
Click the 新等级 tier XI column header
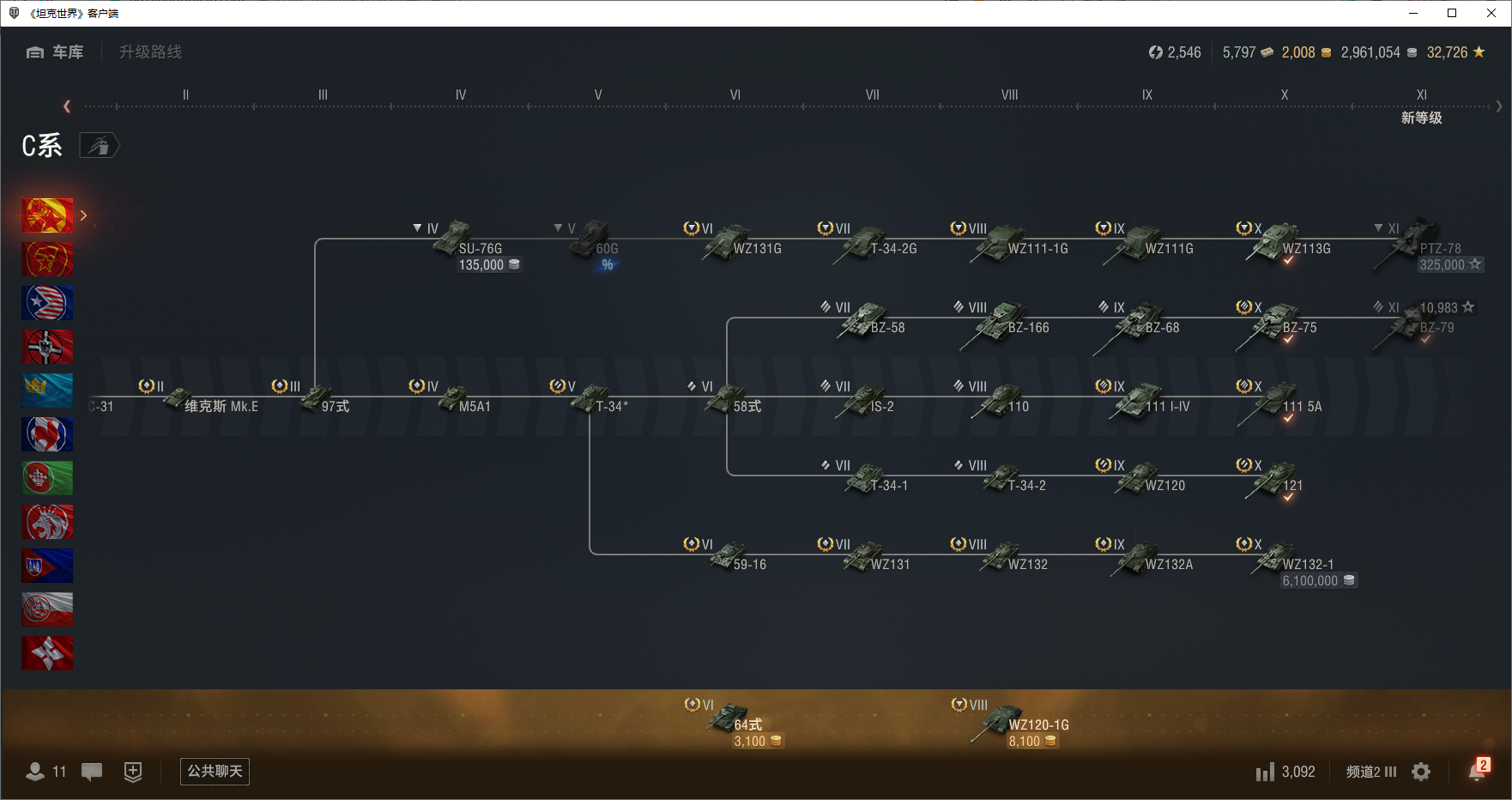point(1421,118)
